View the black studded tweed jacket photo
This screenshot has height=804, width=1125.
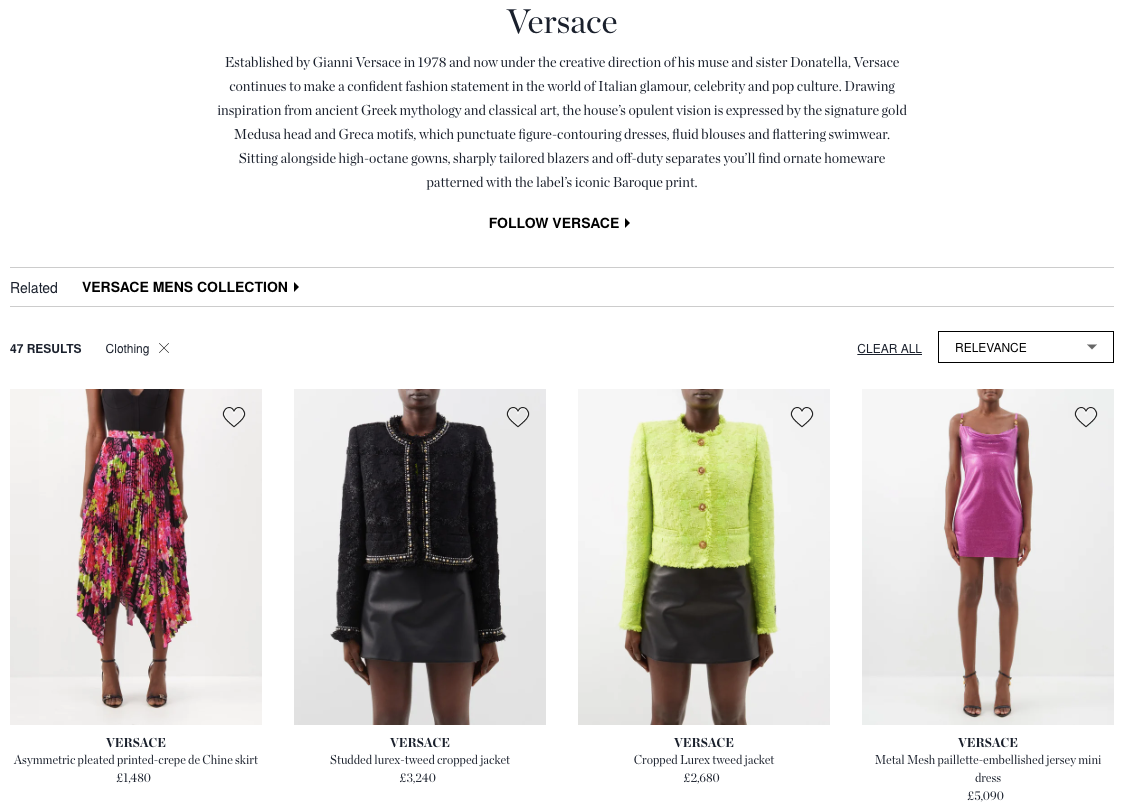point(420,557)
